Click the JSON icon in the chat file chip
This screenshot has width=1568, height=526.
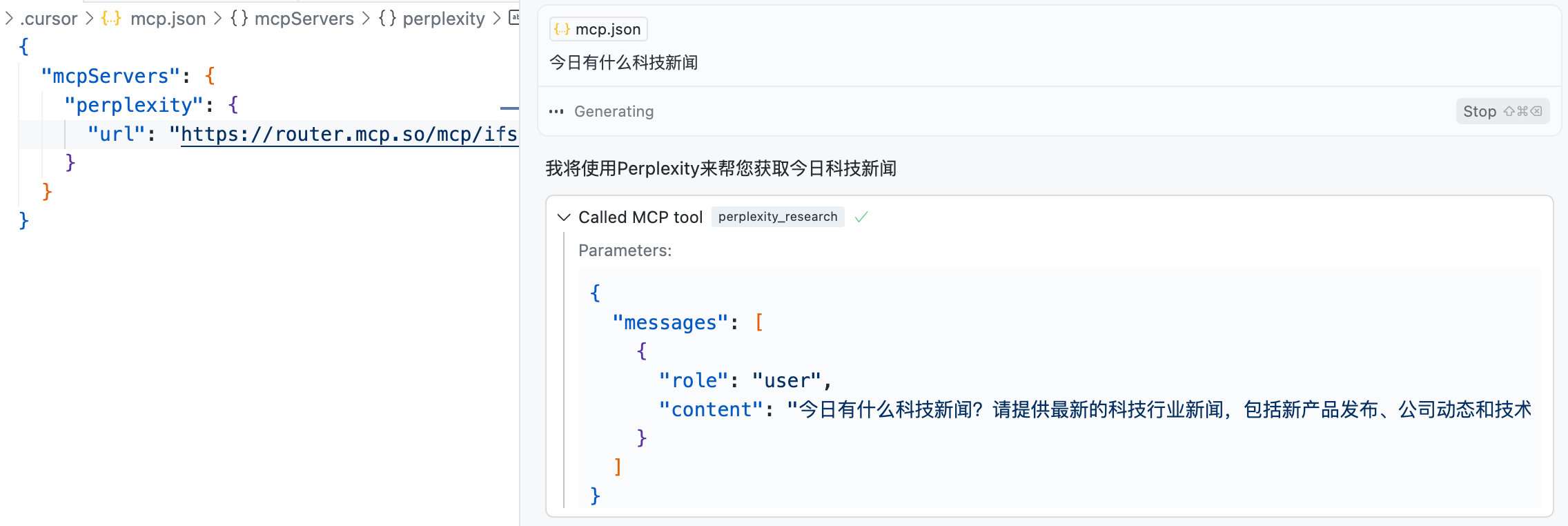(562, 29)
